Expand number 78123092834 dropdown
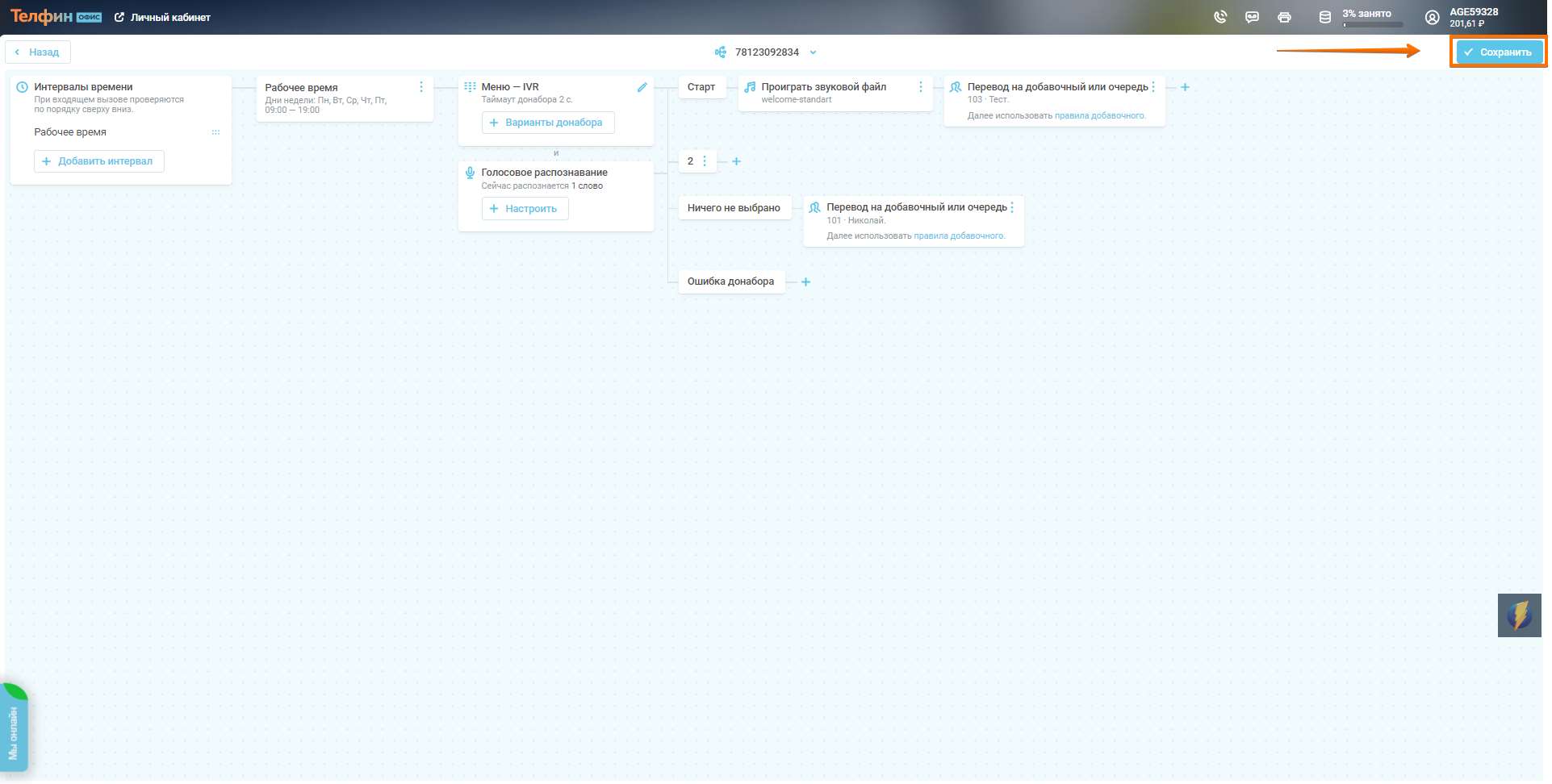 (x=813, y=52)
